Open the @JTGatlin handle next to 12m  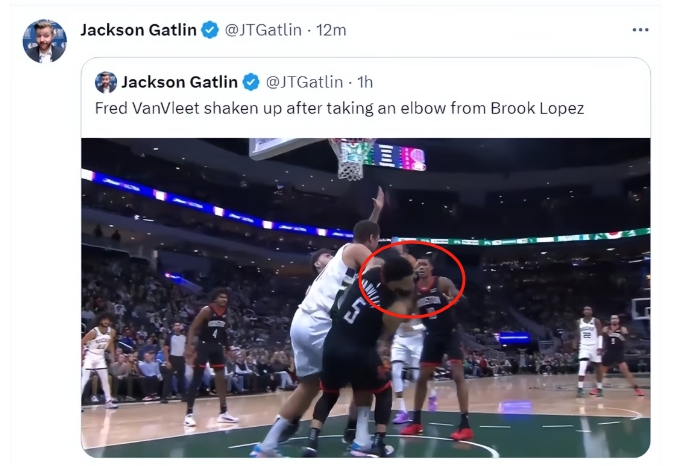coord(263,30)
